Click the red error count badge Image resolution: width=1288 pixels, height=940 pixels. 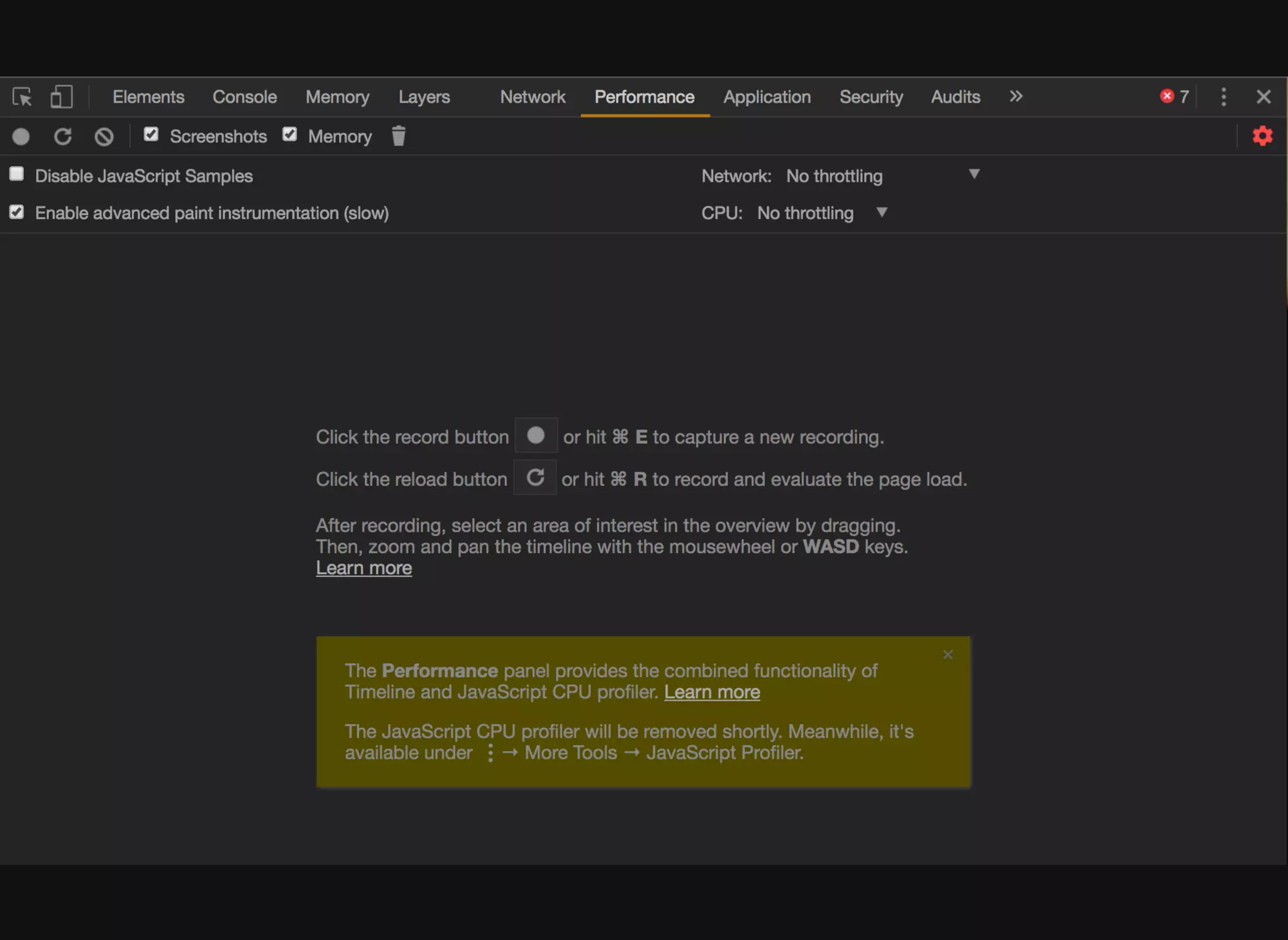(x=1174, y=96)
